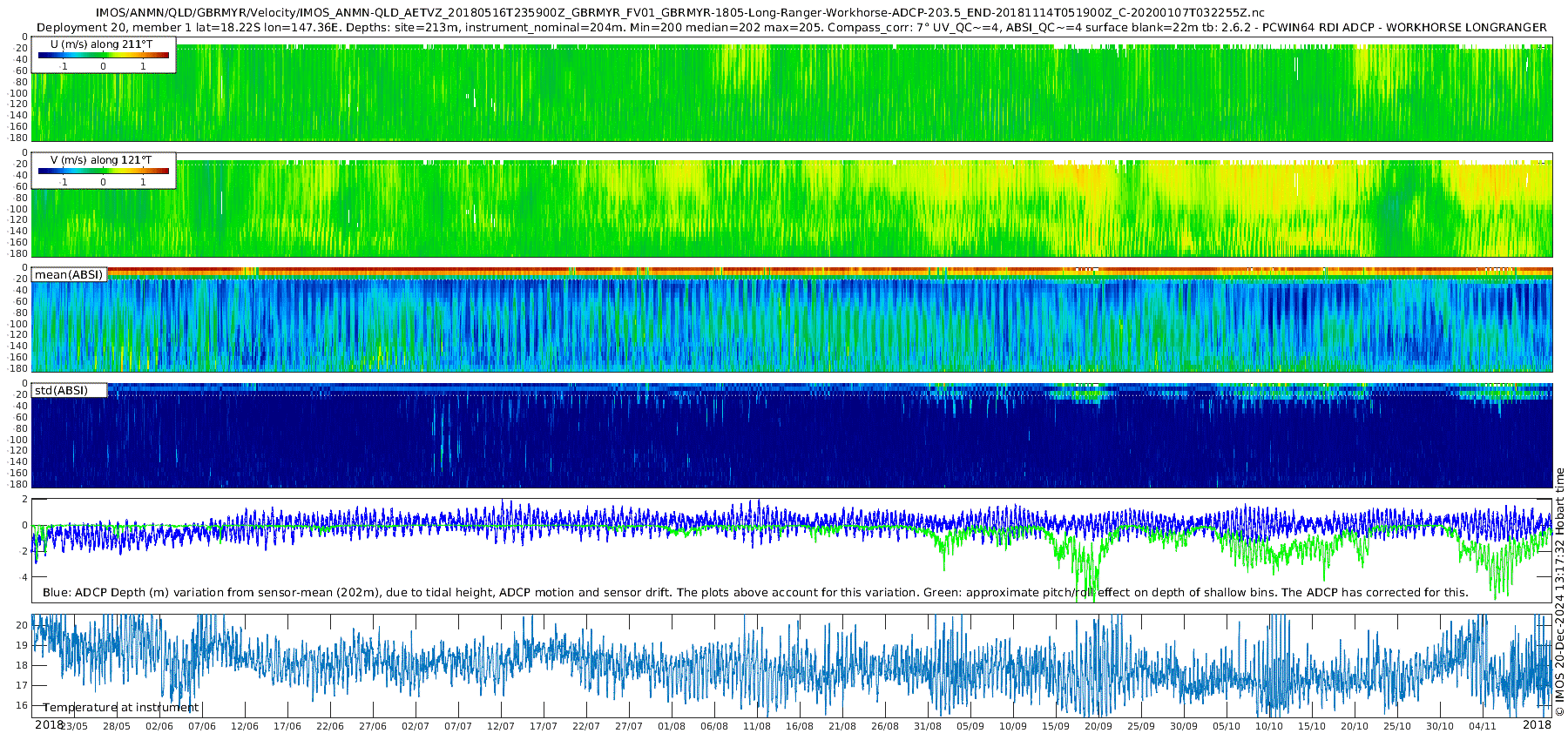Click the 04/11 date tick label
Image resolution: width=1568 pixels, height=740 pixels.
click(1483, 726)
